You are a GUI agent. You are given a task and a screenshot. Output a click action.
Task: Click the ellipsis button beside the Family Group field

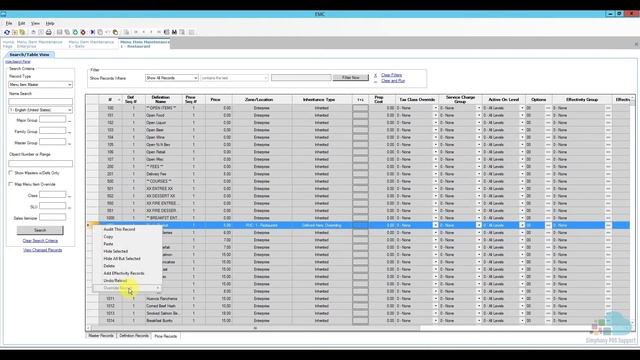(x=69, y=132)
